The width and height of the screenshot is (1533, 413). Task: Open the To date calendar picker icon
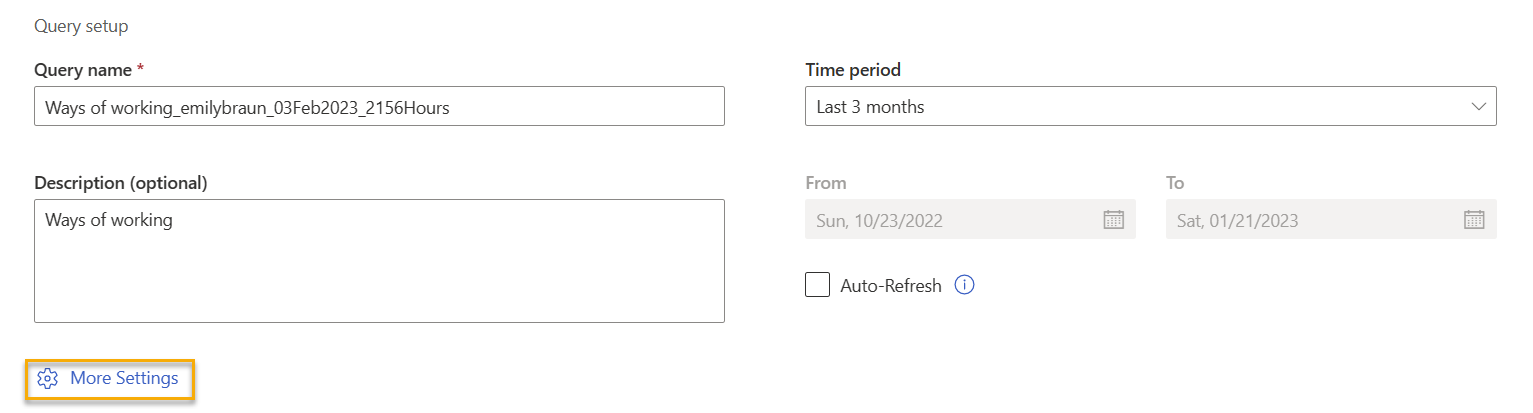[1474, 220]
